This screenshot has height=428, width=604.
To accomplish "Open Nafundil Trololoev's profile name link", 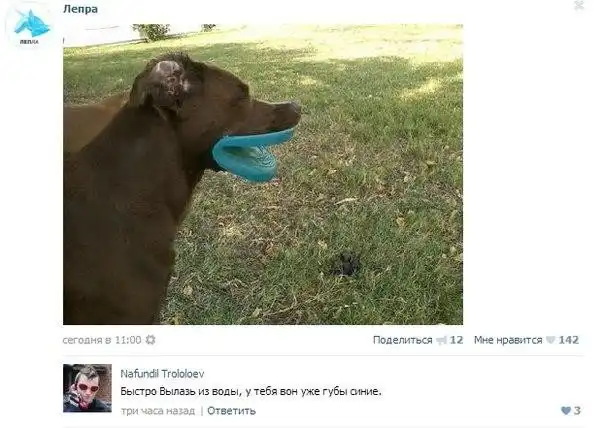I will pos(162,374).
